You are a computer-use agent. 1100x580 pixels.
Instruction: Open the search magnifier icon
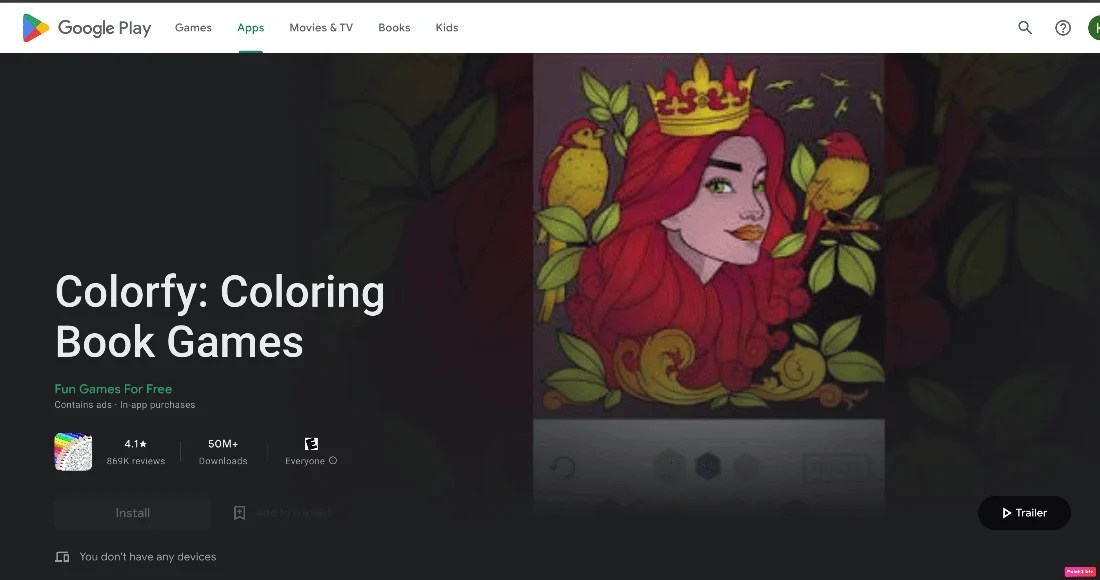[x=1025, y=27]
